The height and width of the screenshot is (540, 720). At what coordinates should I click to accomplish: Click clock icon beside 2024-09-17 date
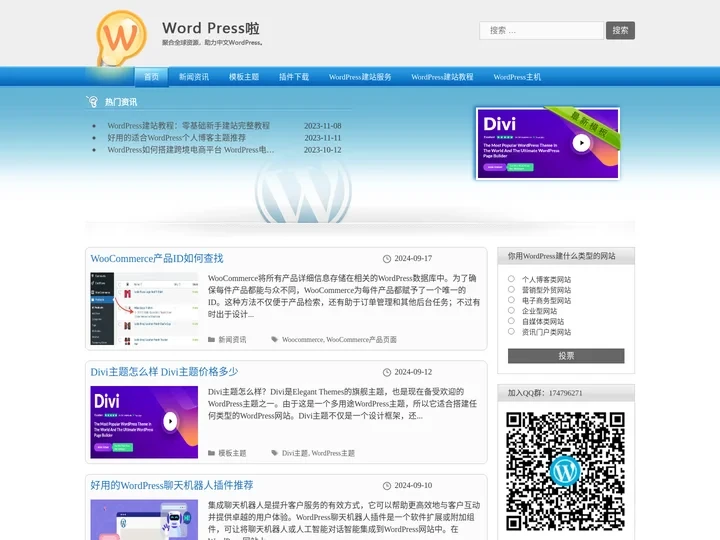(387, 259)
